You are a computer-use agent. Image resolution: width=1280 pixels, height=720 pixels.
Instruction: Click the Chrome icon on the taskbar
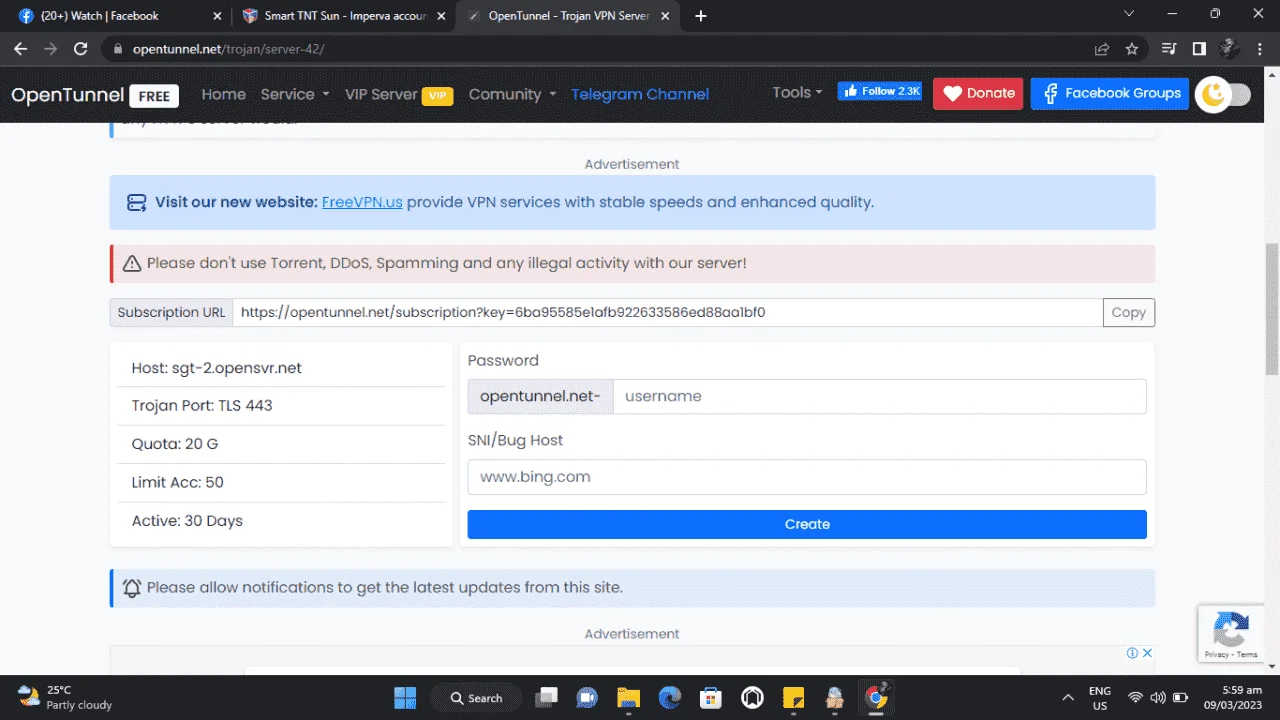pos(876,697)
